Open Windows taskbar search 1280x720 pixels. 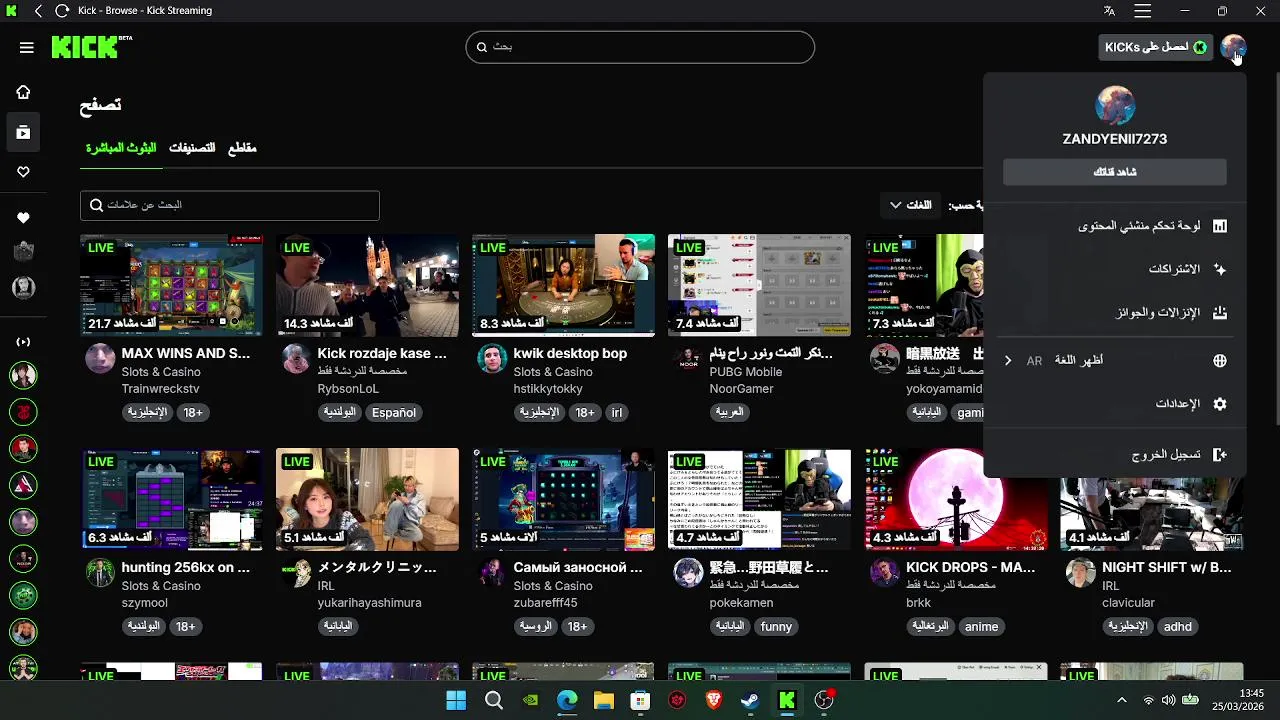494,700
